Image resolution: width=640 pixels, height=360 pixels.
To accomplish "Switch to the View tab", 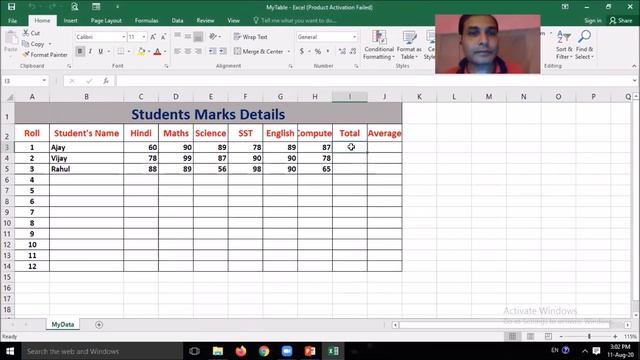I will 233,20.
